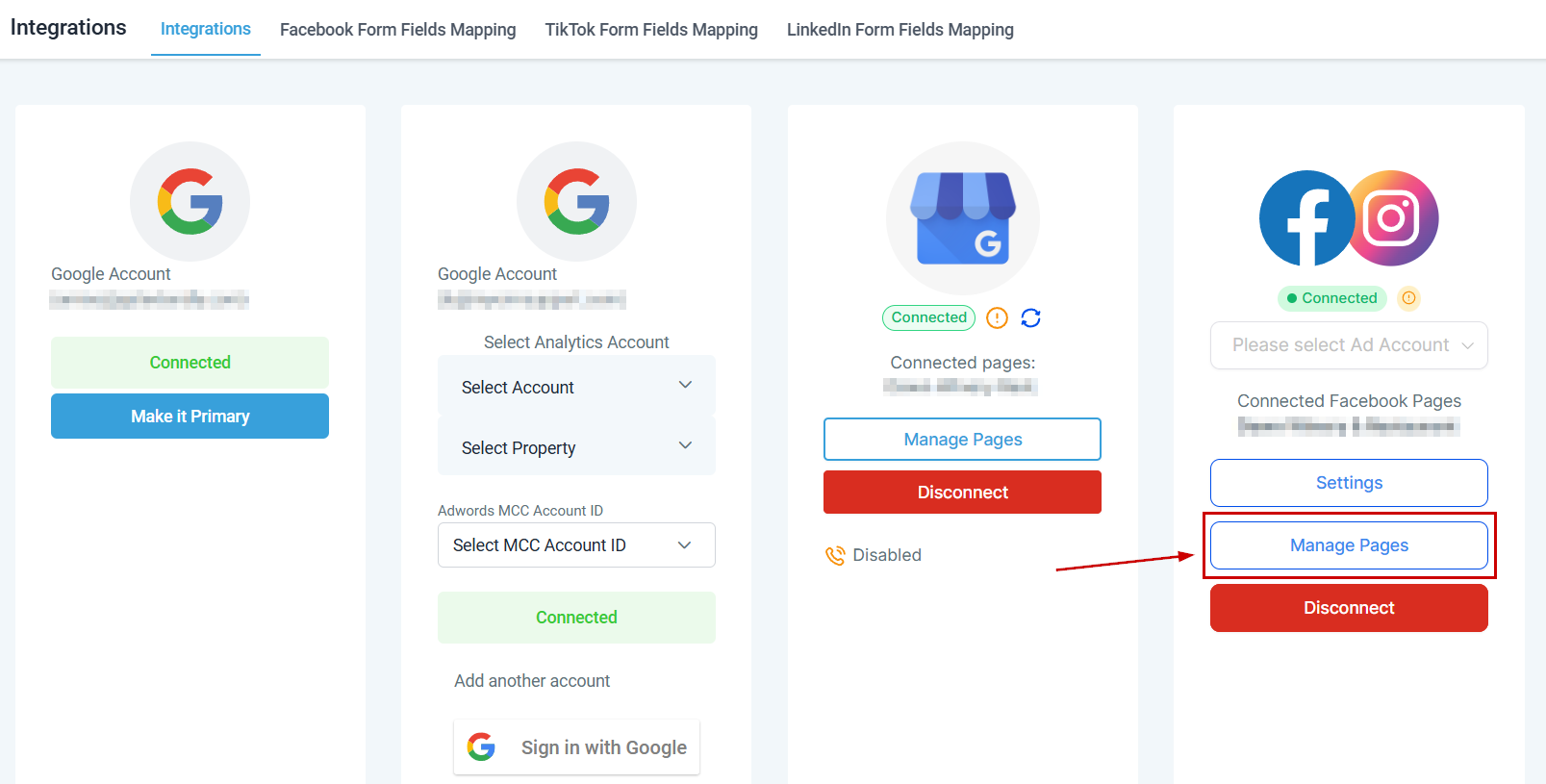1546x784 pixels.
Task: Click the Google Business Profile storefront icon
Action: click(x=962, y=218)
